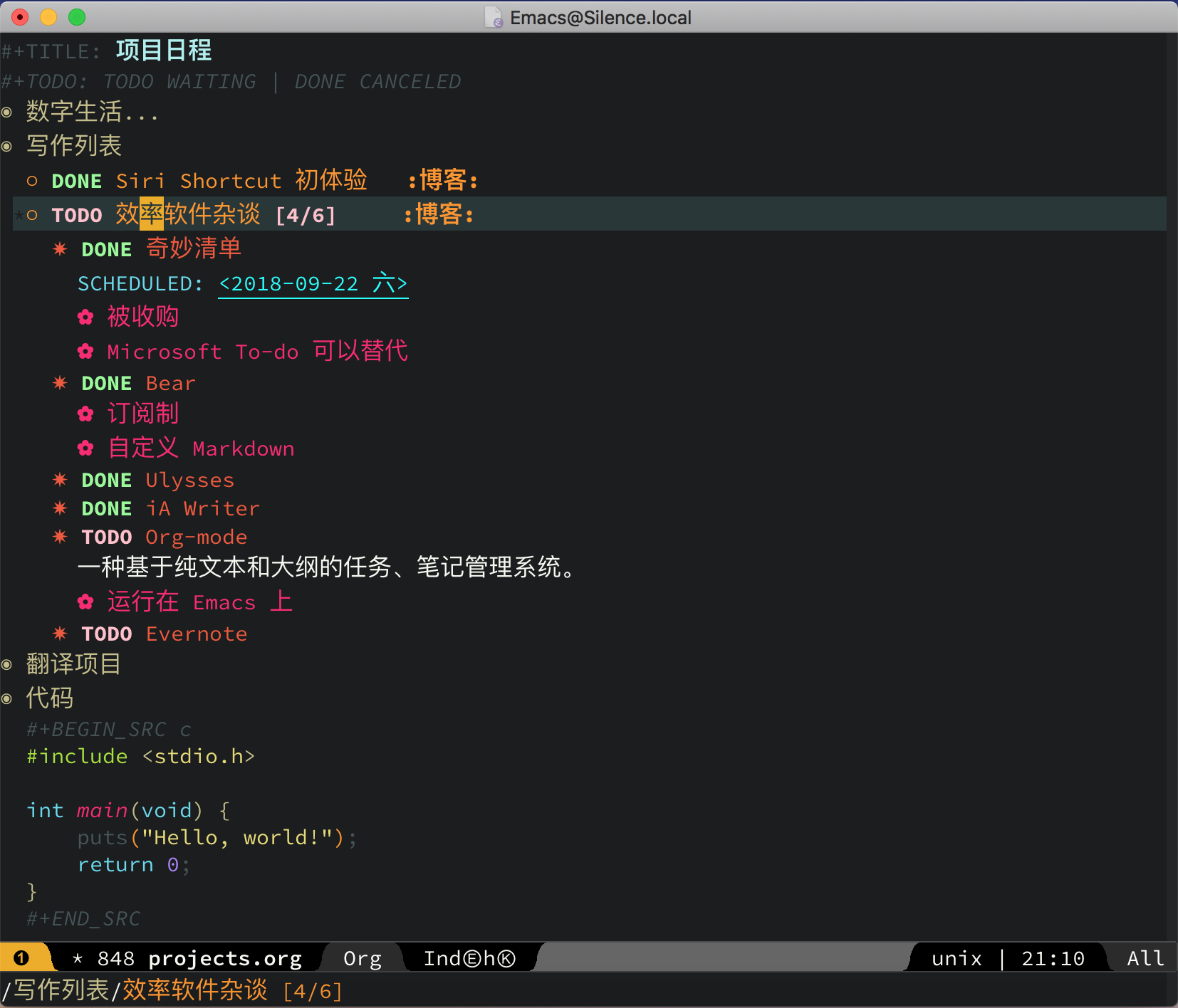1178x1008 pixels.
Task: Fold the 效率软件杂谈 subtree via its bullet
Action: tap(32, 214)
